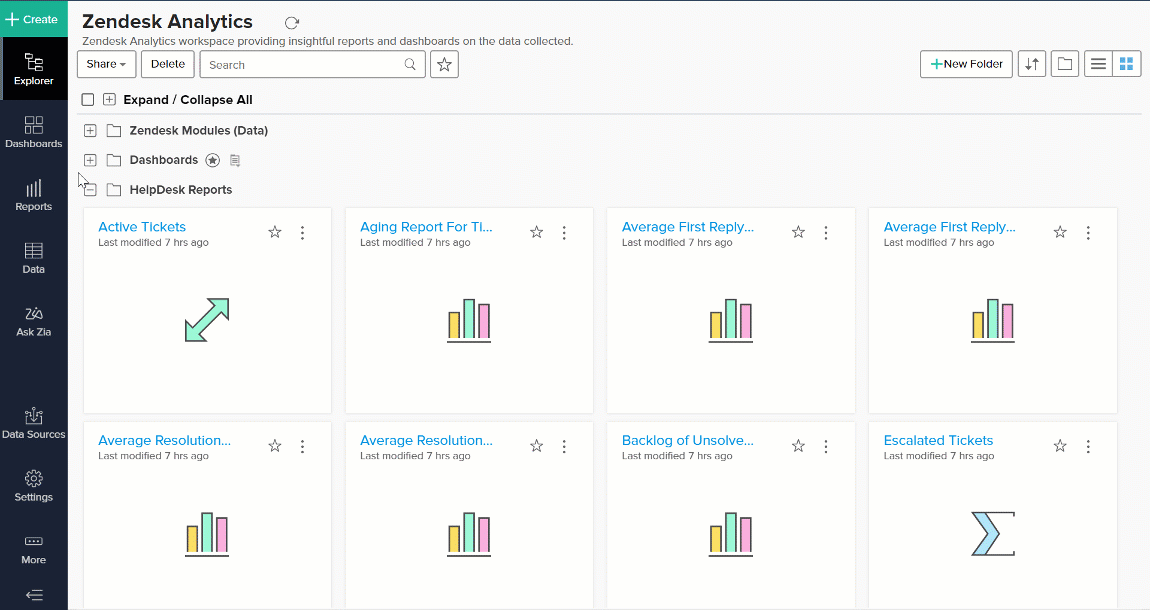The width and height of the screenshot is (1150, 610).
Task: Open Active Tickets more options menu
Action: (x=302, y=232)
